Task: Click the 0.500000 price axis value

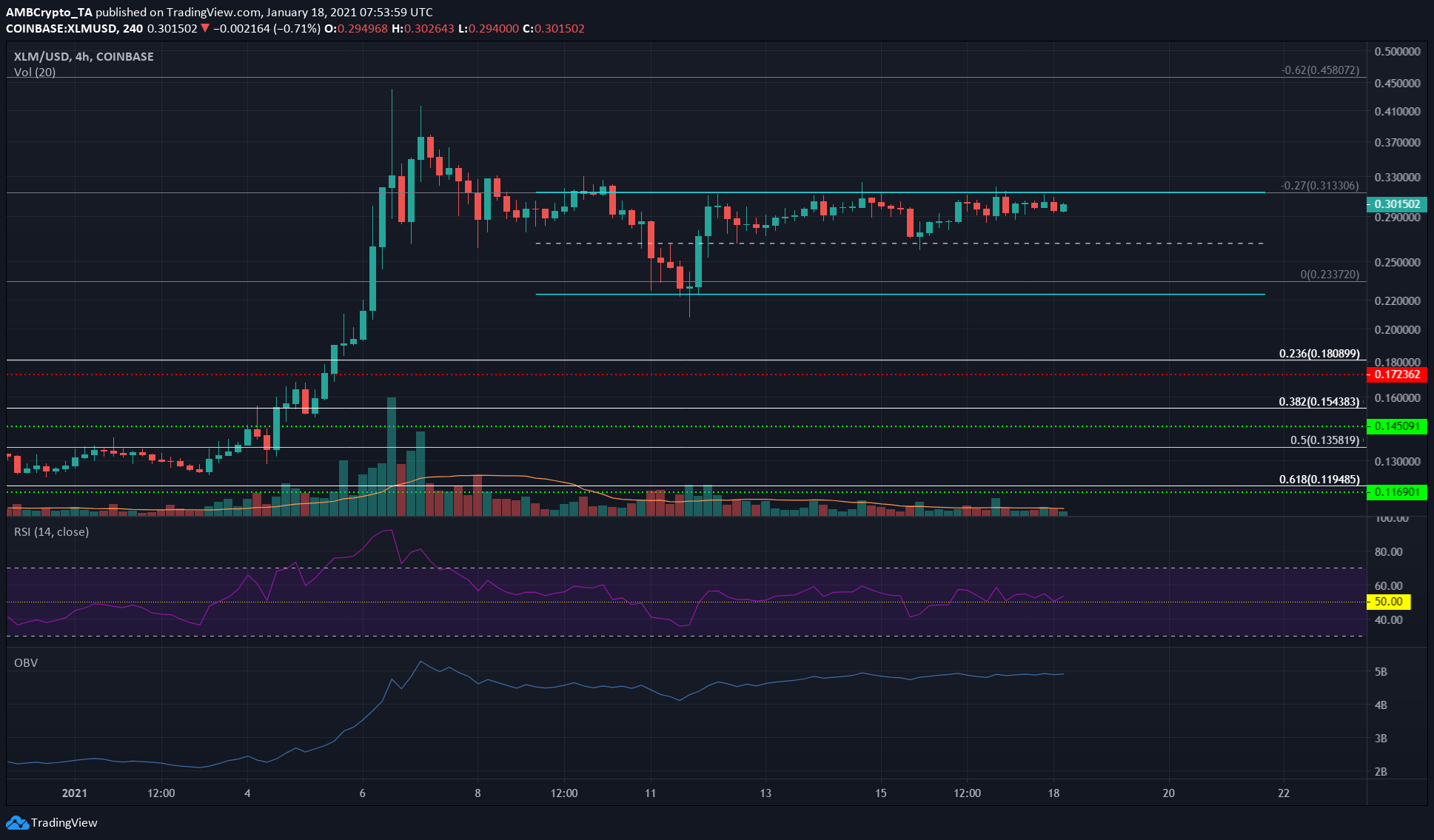Action: [1397, 52]
